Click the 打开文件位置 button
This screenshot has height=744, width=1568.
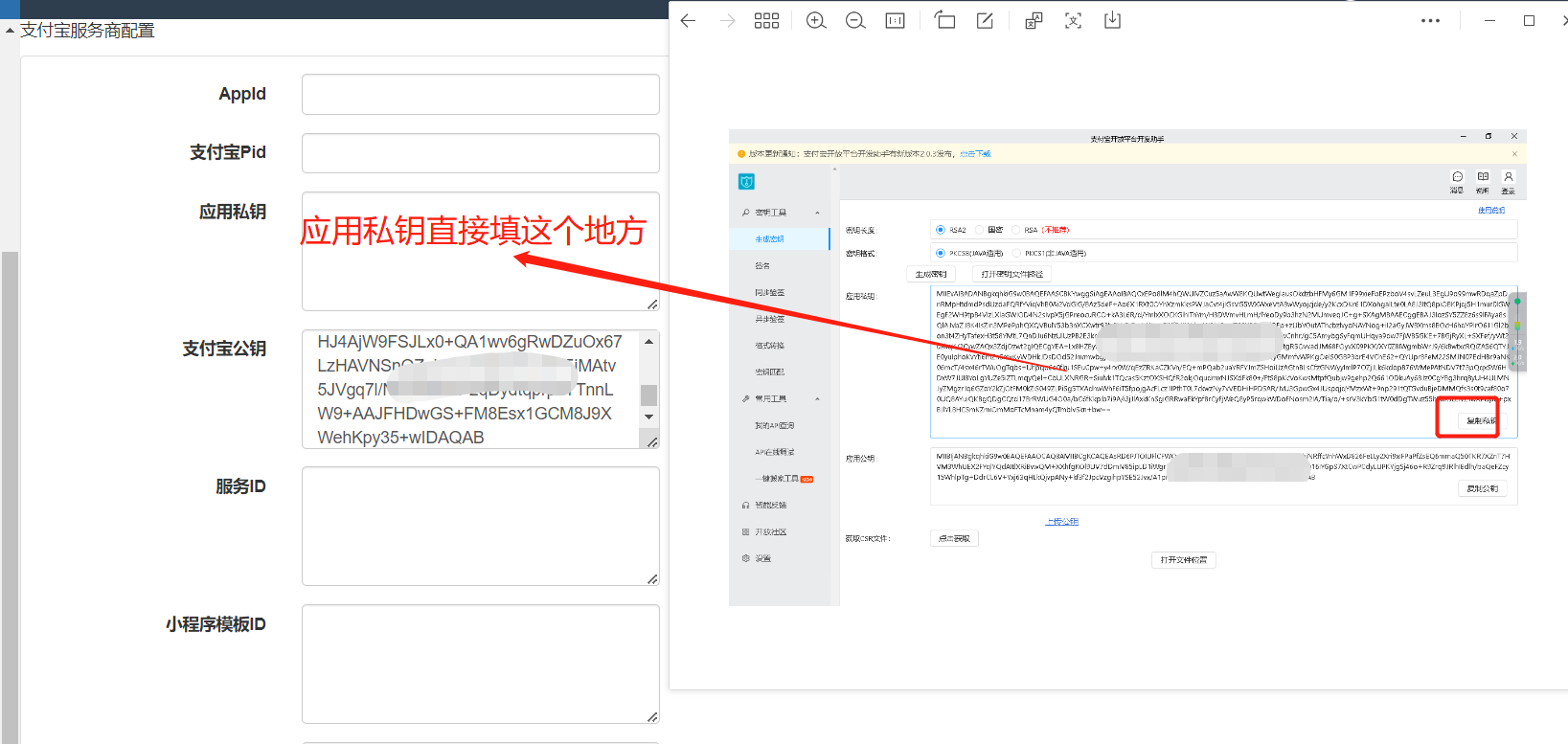(x=1183, y=560)
